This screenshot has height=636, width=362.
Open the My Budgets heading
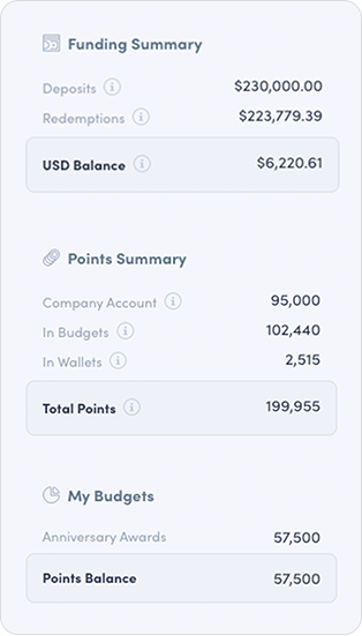tap(111, 496)
